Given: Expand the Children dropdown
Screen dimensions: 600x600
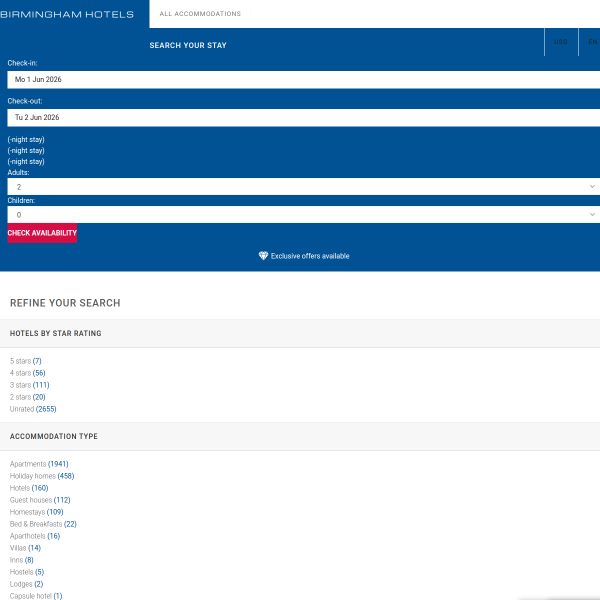Looking at the screenshot, I should click(303, 215).
